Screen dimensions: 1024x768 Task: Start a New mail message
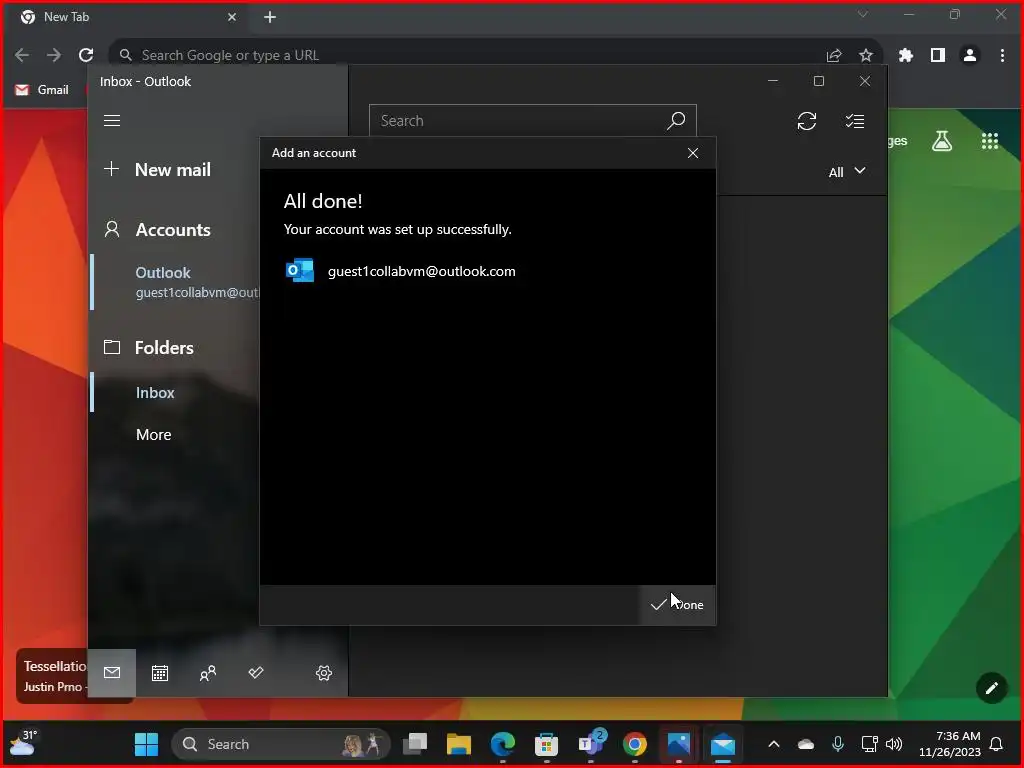coord(157,170)
